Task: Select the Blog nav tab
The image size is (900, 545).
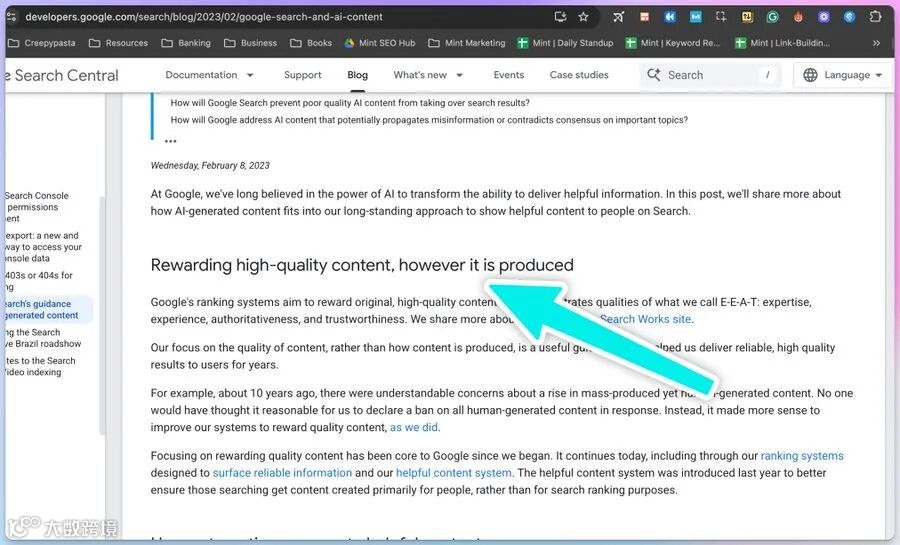Action: [357, 75]
